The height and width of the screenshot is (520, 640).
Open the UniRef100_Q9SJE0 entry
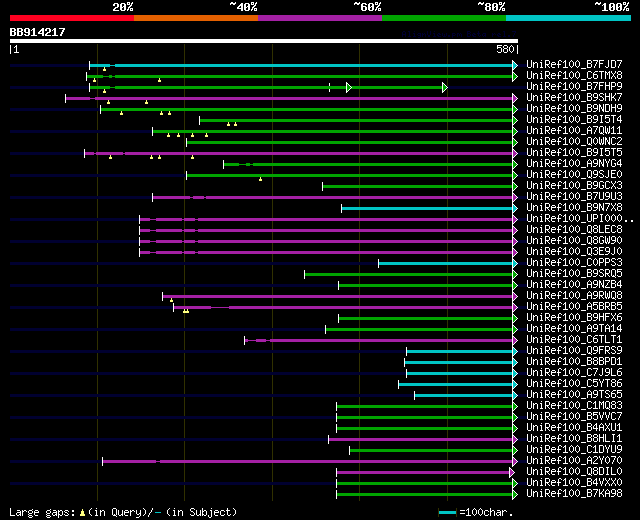574,174
